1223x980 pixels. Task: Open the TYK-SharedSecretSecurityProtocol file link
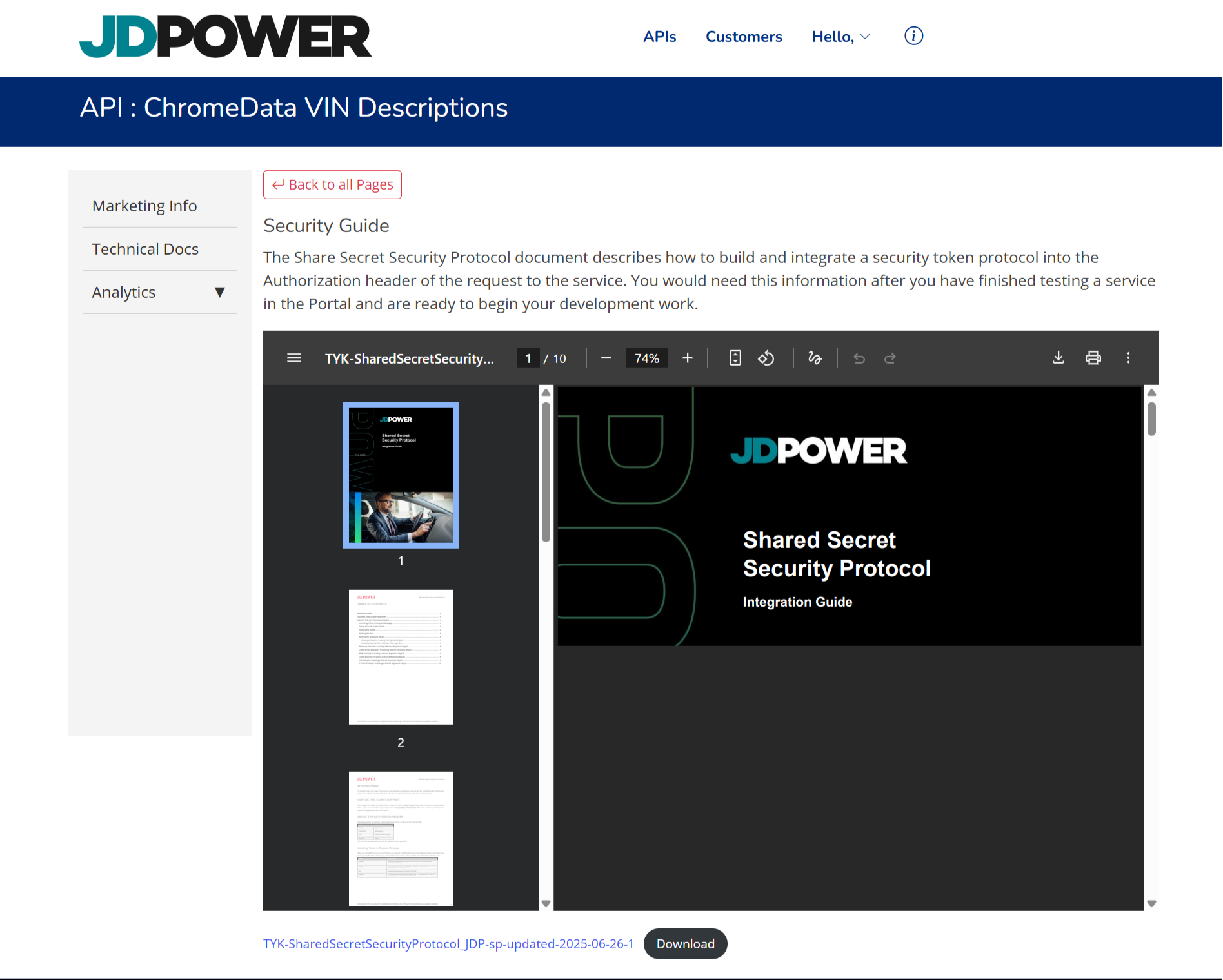coord(448,944)
